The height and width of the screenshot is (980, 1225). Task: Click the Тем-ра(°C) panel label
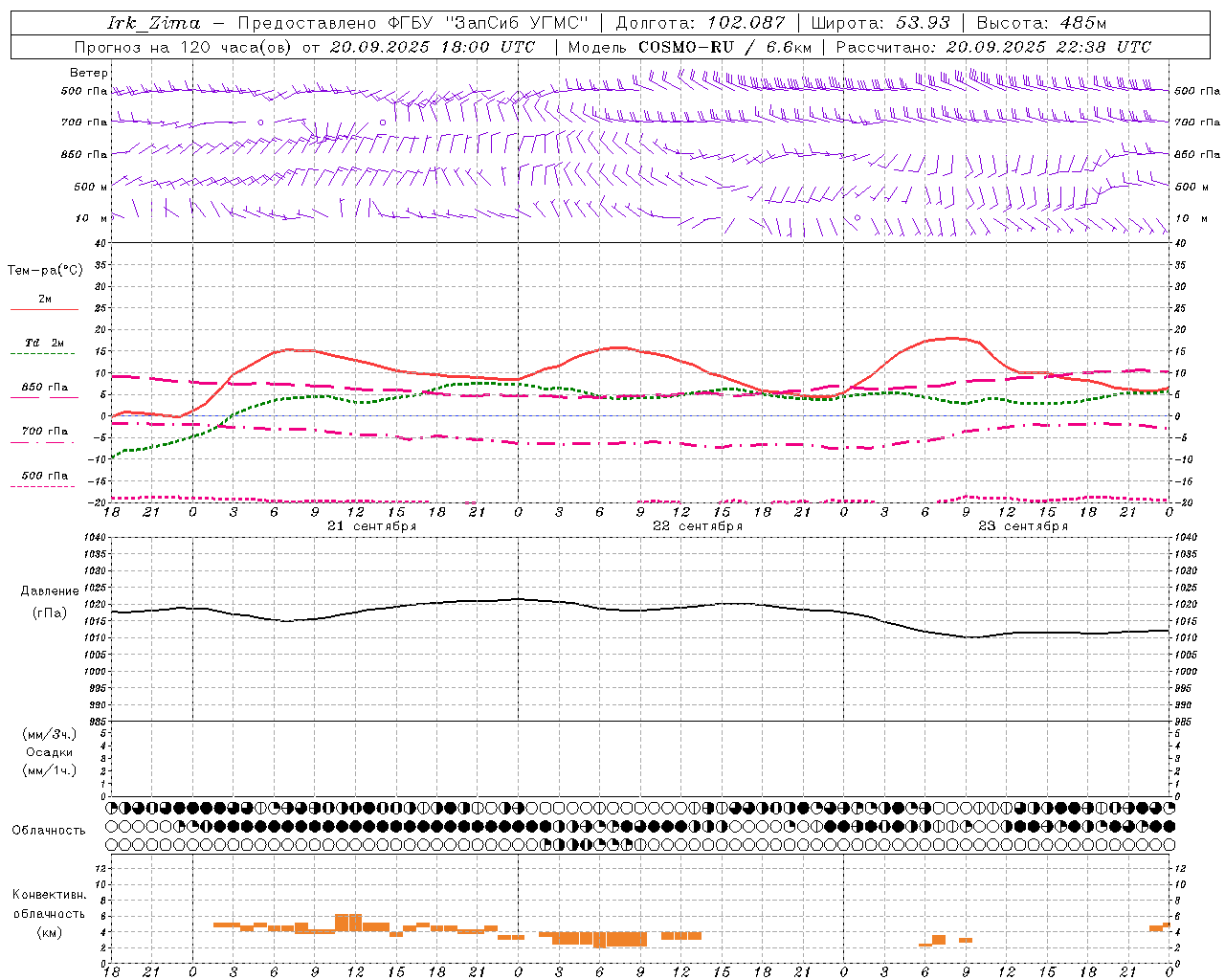[45, 271]
